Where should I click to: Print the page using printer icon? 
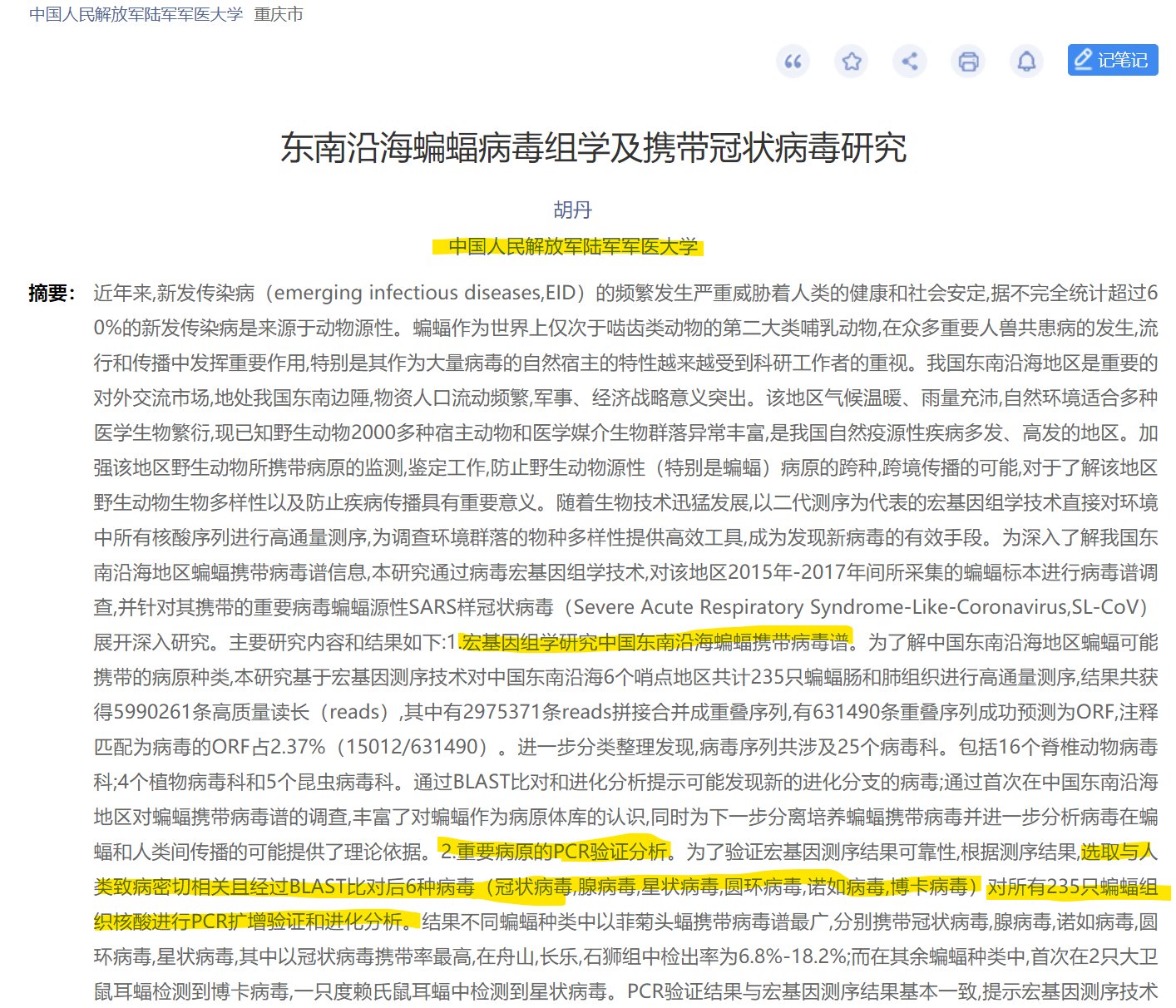click(968, 61)
